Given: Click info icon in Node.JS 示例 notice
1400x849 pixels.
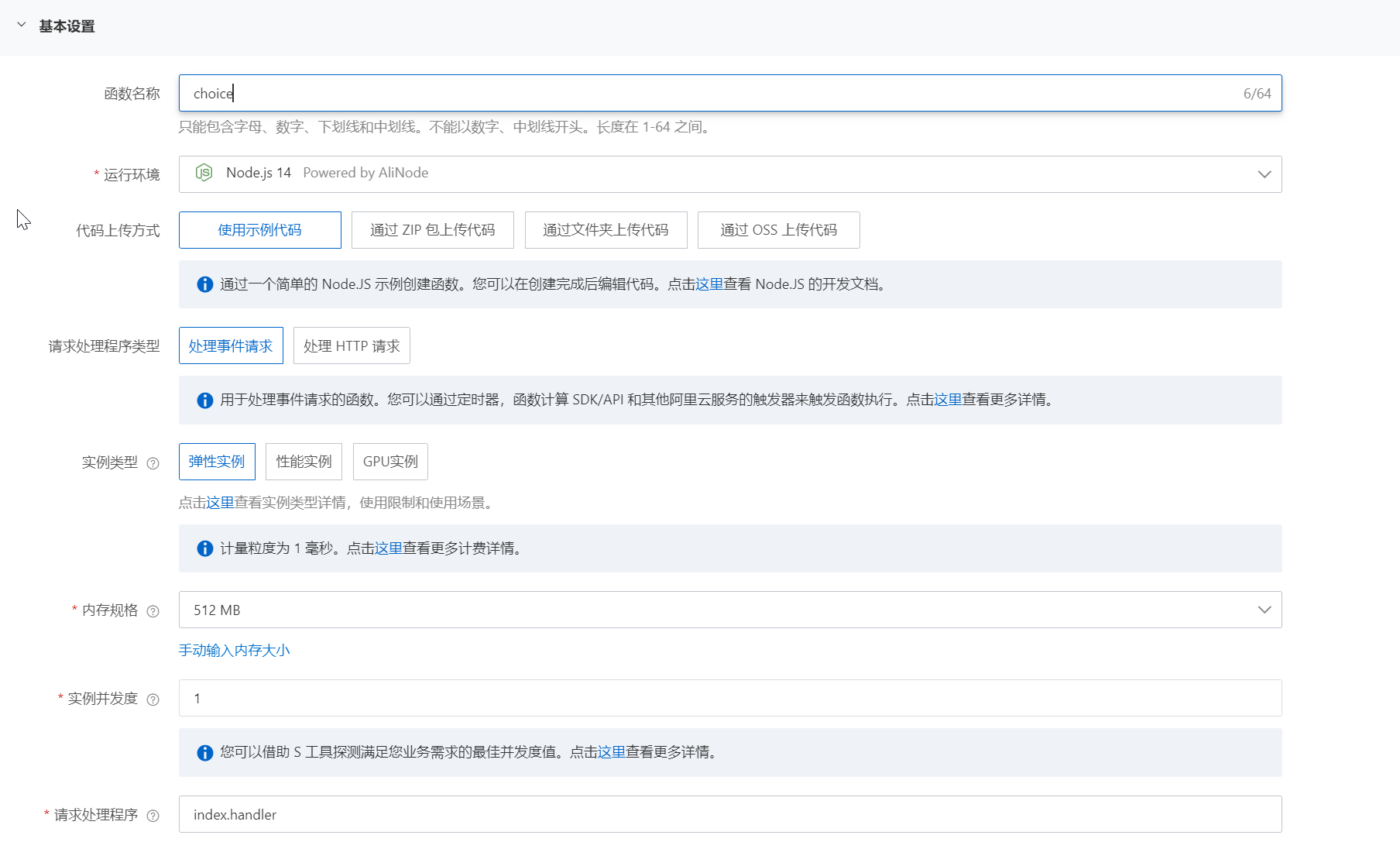Looking at the screenshot, I should 204,284.
